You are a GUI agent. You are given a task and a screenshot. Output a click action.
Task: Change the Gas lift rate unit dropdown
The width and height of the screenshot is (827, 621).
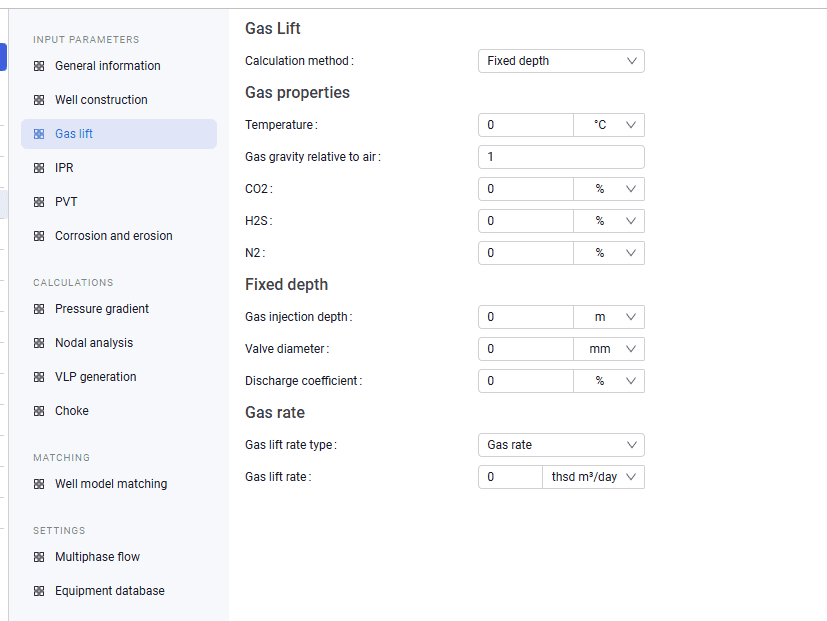[x=593, y=477]
